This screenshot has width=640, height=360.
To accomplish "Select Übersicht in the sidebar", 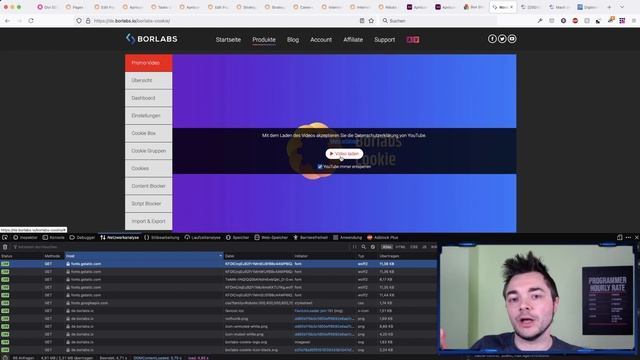I will click(149, 80).
